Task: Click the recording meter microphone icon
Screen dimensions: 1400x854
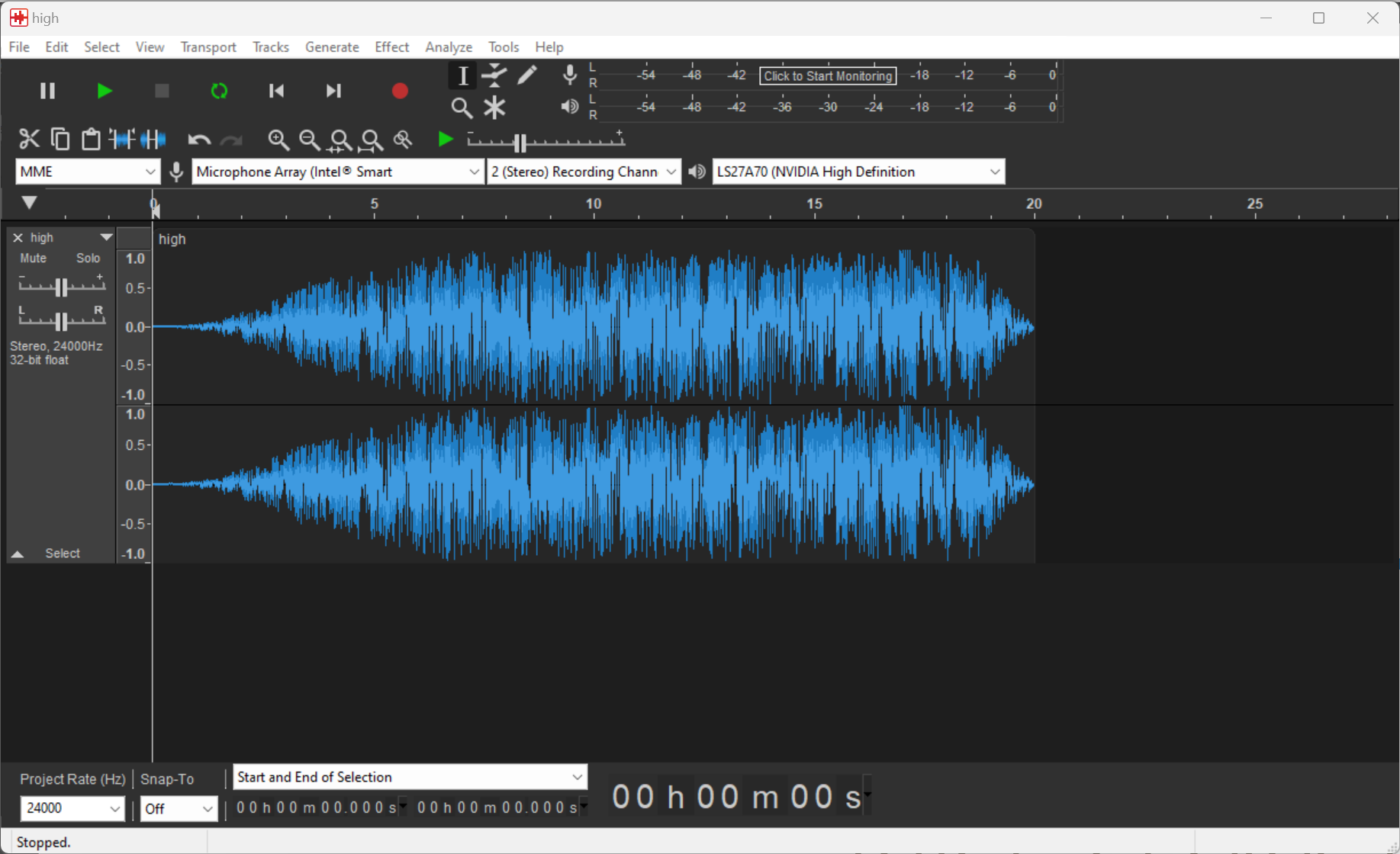Action: click(x=569, y=75)
